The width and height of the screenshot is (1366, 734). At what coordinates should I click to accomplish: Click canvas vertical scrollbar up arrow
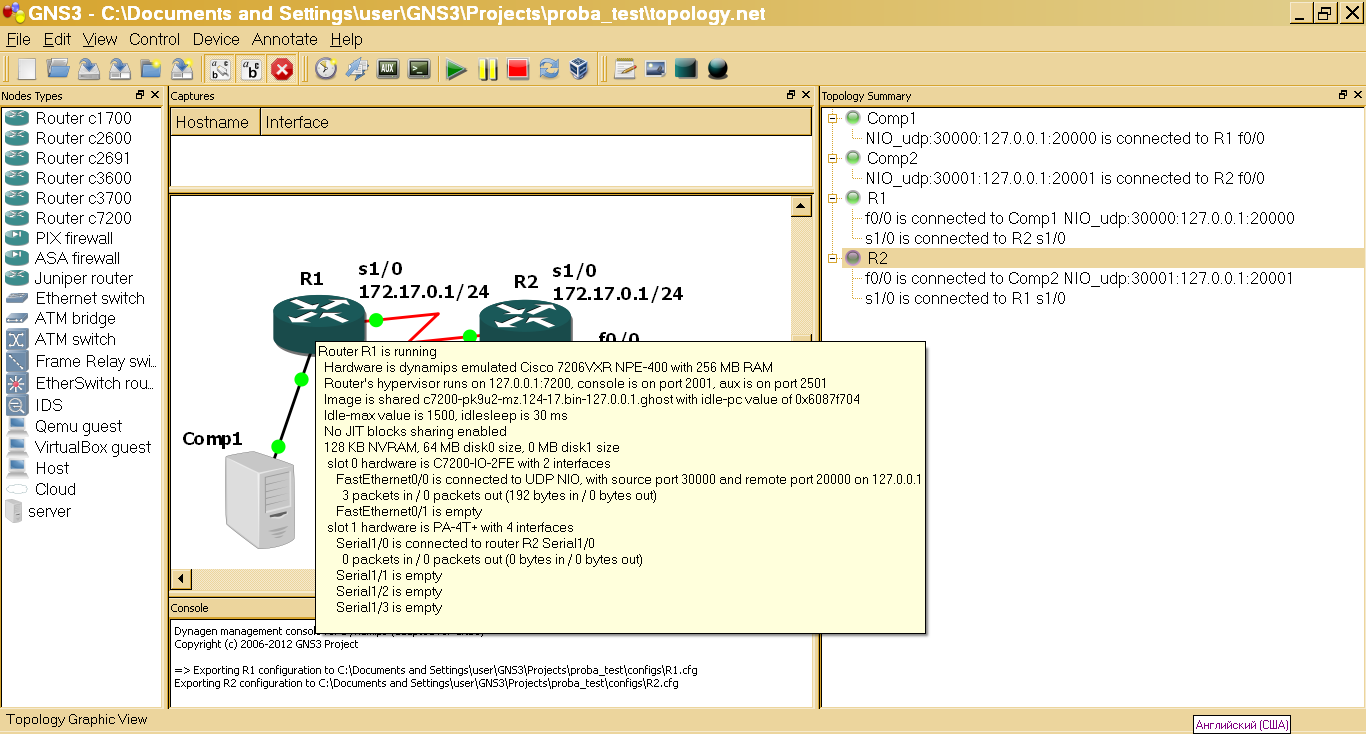point(801,207)
